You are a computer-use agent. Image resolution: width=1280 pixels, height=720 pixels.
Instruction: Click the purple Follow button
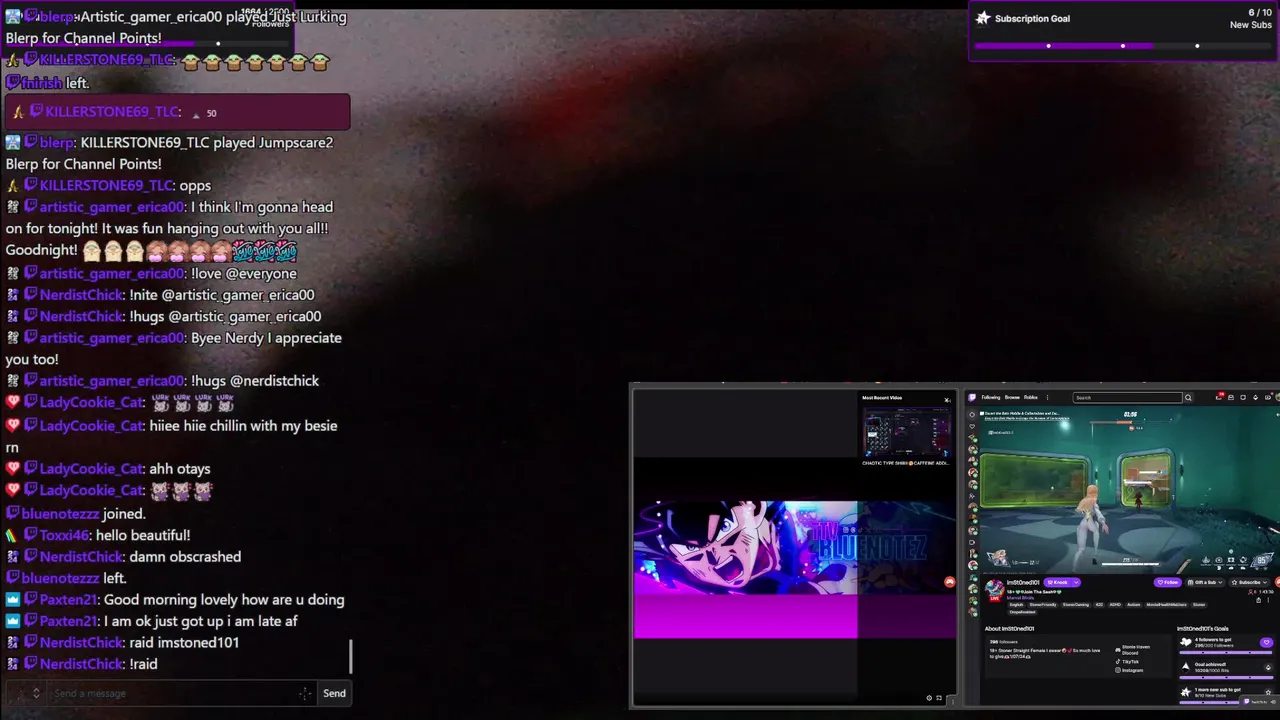pos(1167,582)
